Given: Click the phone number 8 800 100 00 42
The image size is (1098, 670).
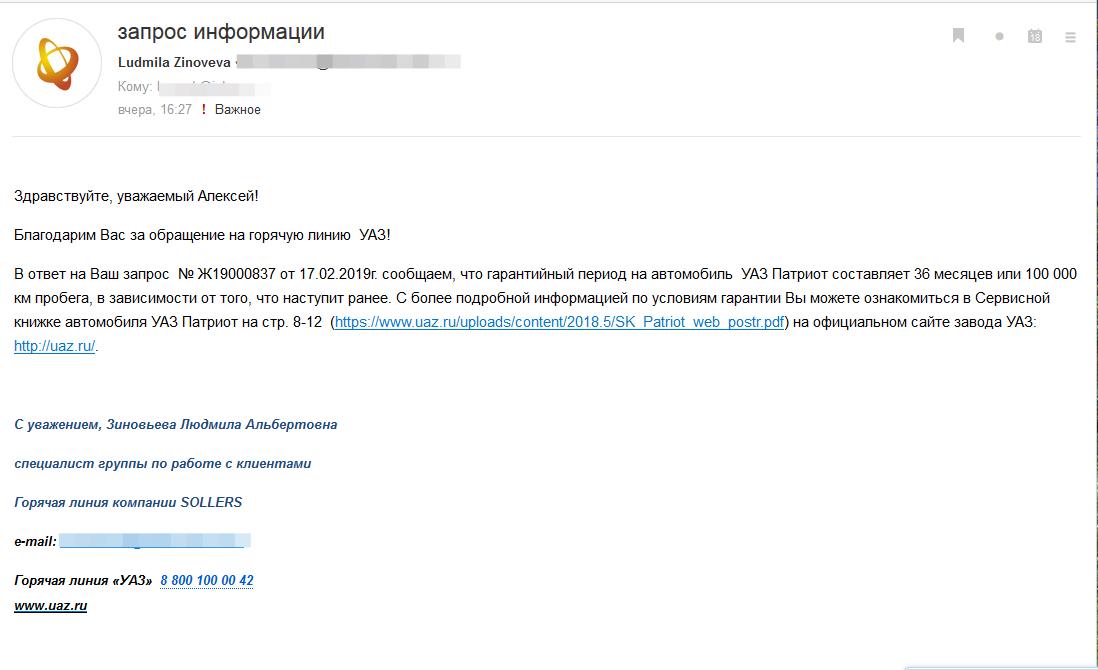Looking at the screenshot, I should click(x=207, y=580).
